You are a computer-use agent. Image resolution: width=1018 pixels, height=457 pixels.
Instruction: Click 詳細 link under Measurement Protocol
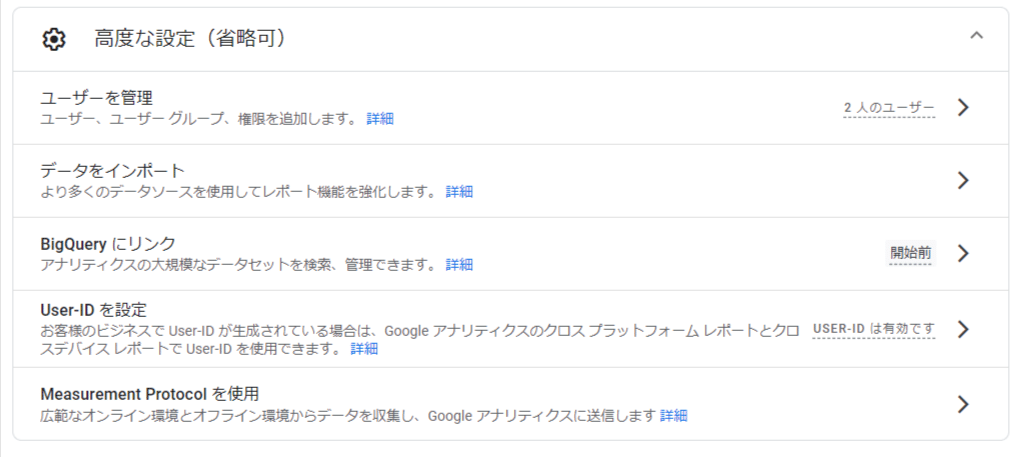(x=674, y=415)
